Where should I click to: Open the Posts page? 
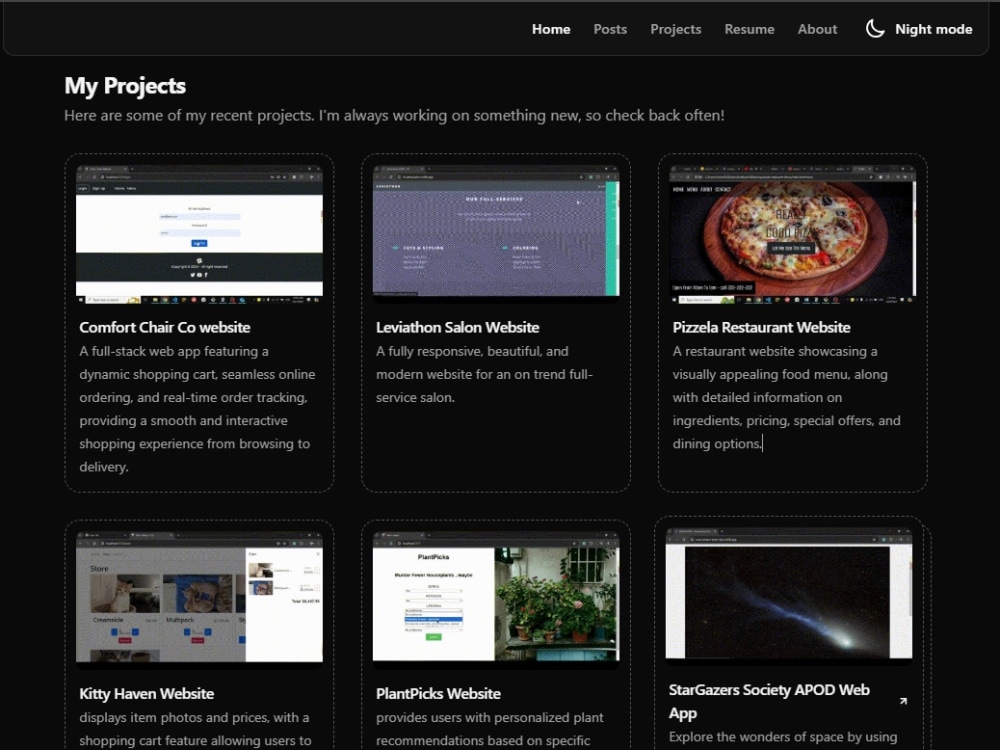tap(610, 29)
